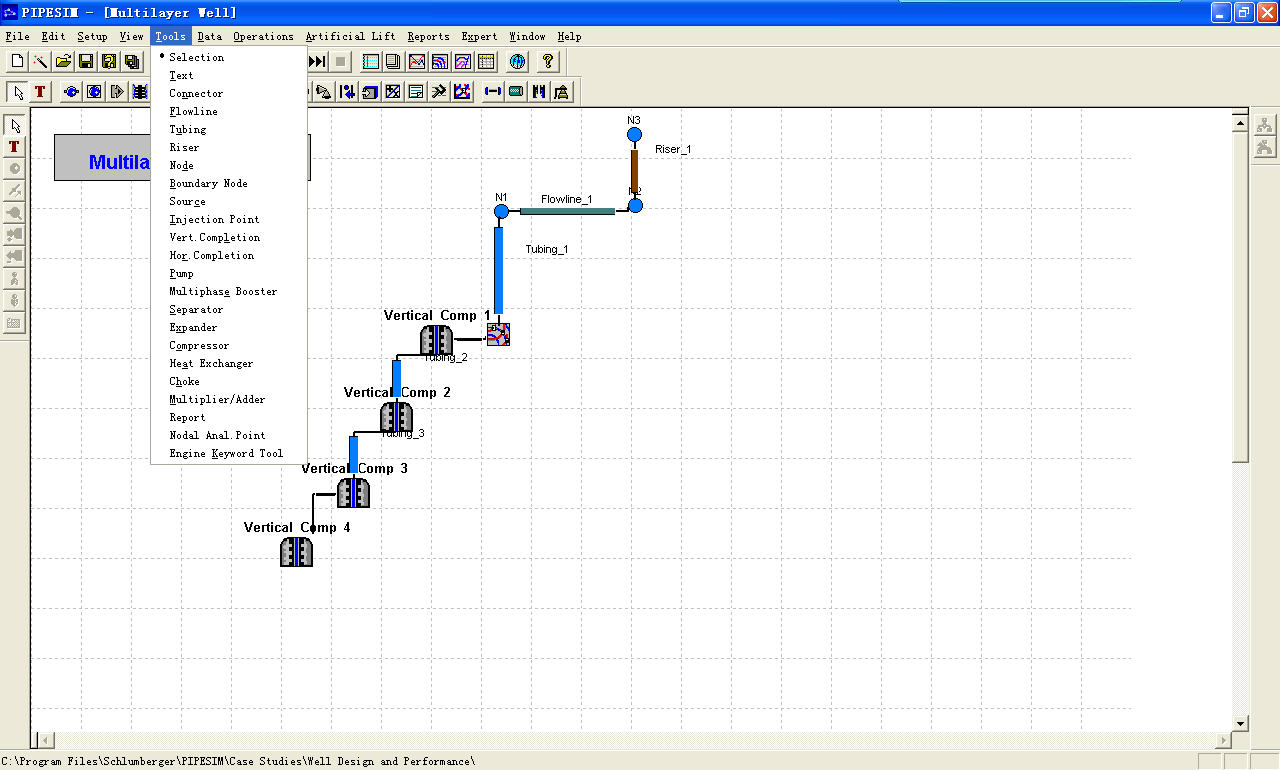Select the red T text tool in second toolbar
This screenshot has width=1280, height=770.
click(x=40, y=92)
